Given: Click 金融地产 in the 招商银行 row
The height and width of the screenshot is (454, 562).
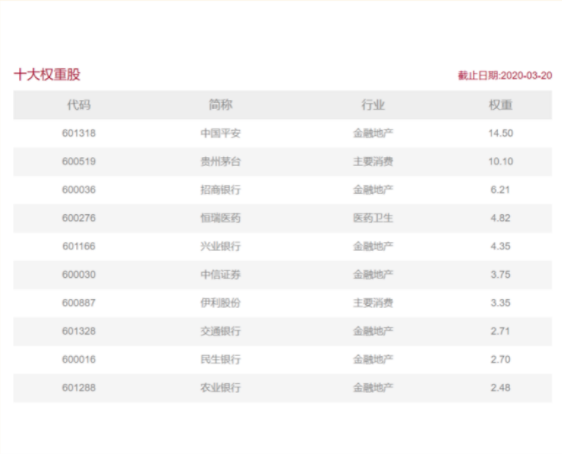Looking at the screenshot, I should tap(373, 190).
